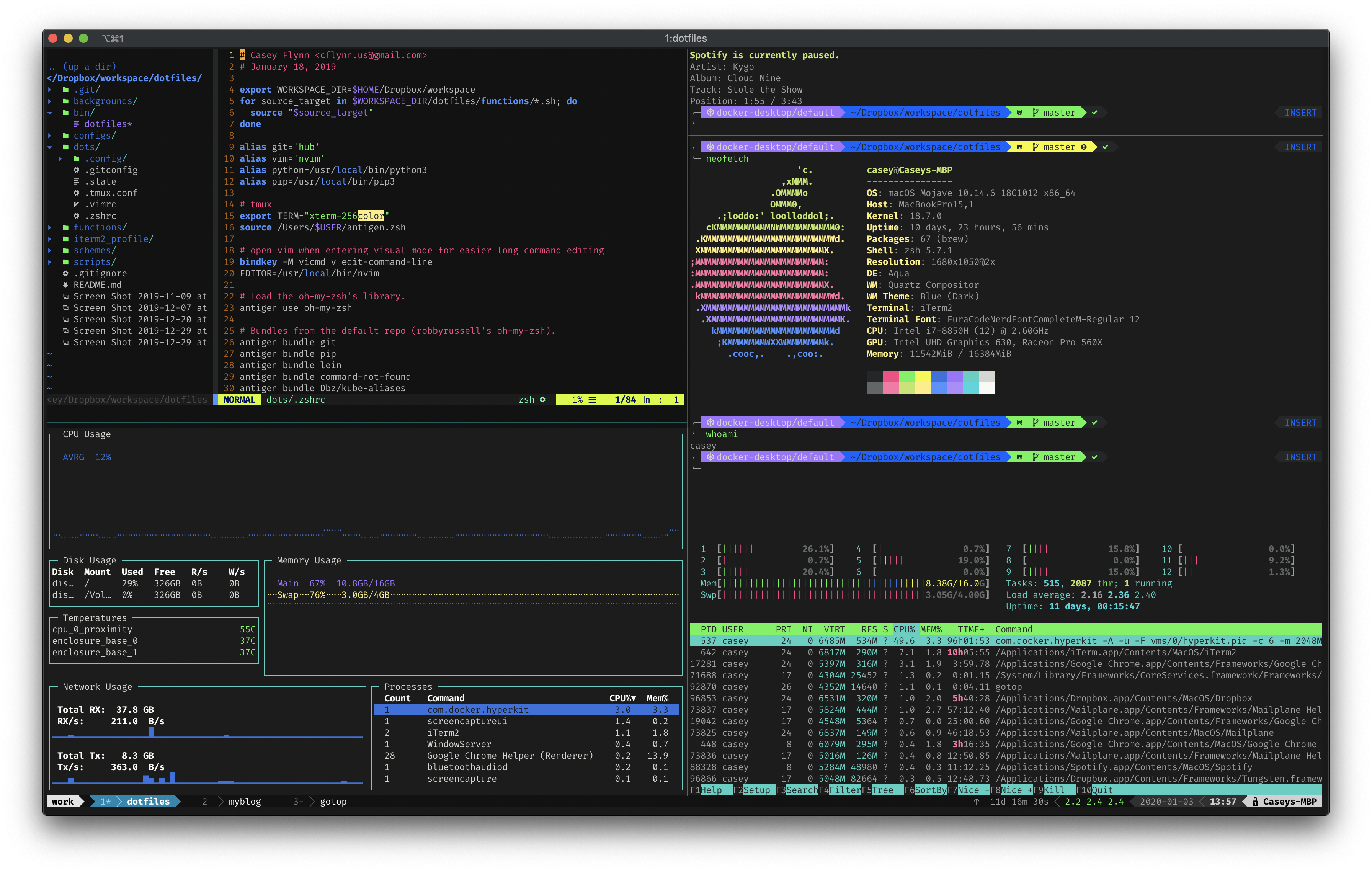
Task: Click the Vim icon next to .vimrc
Action: (x=76, y=204)
